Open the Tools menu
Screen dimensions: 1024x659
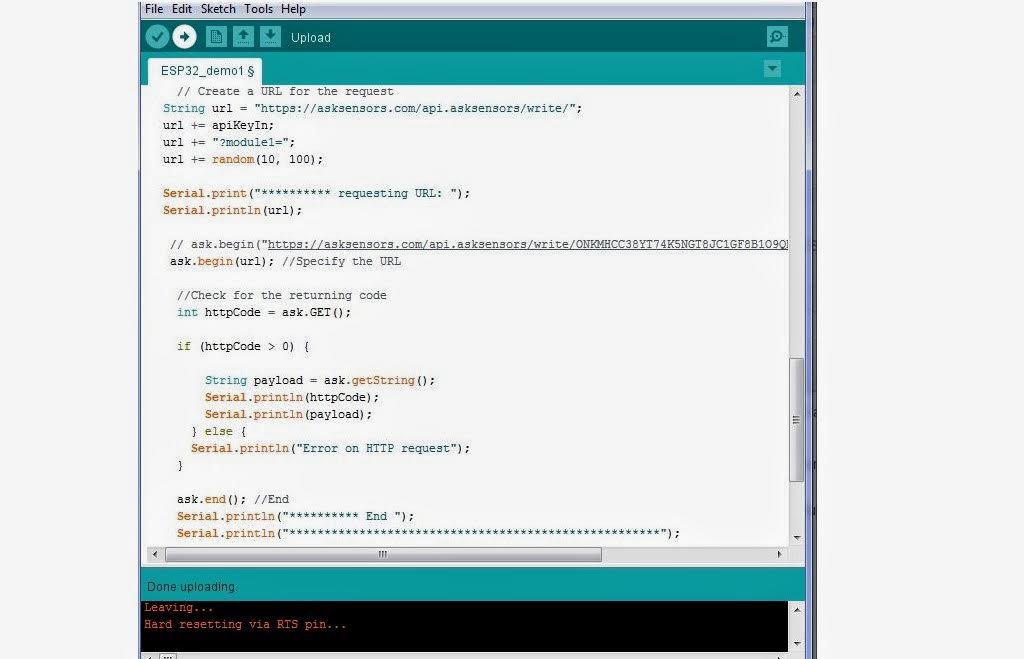click(x=259, y=9)
